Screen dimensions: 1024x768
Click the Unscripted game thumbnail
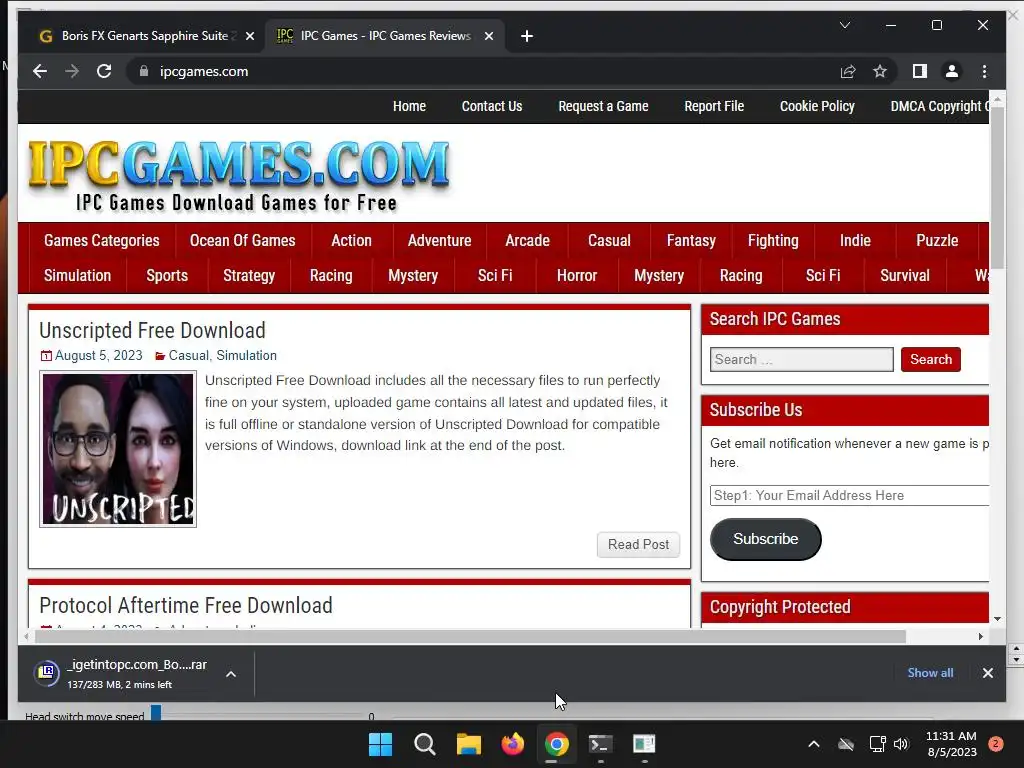(x=118, y=449)
